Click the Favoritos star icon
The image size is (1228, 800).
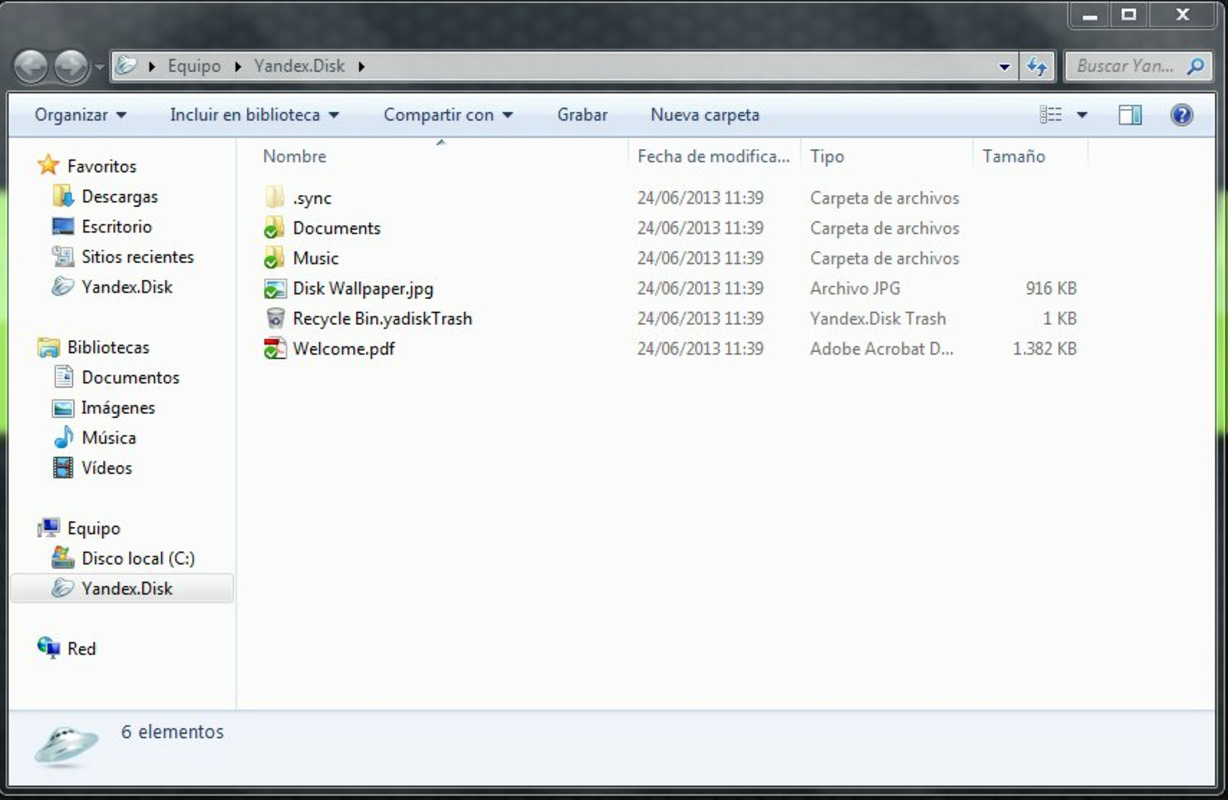[x=48, y=166]
